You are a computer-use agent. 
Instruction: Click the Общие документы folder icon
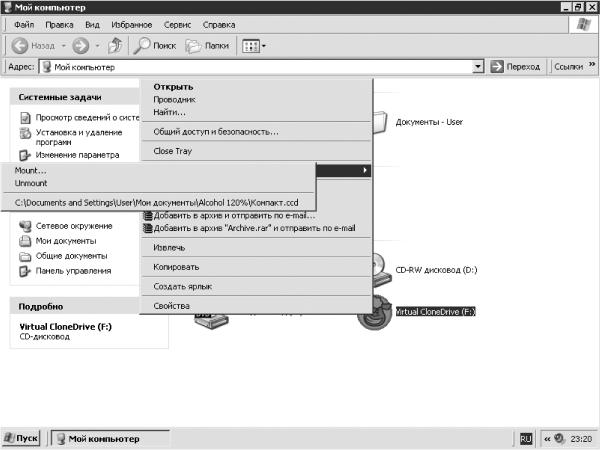pyautogui.click(x=25, y=256)
